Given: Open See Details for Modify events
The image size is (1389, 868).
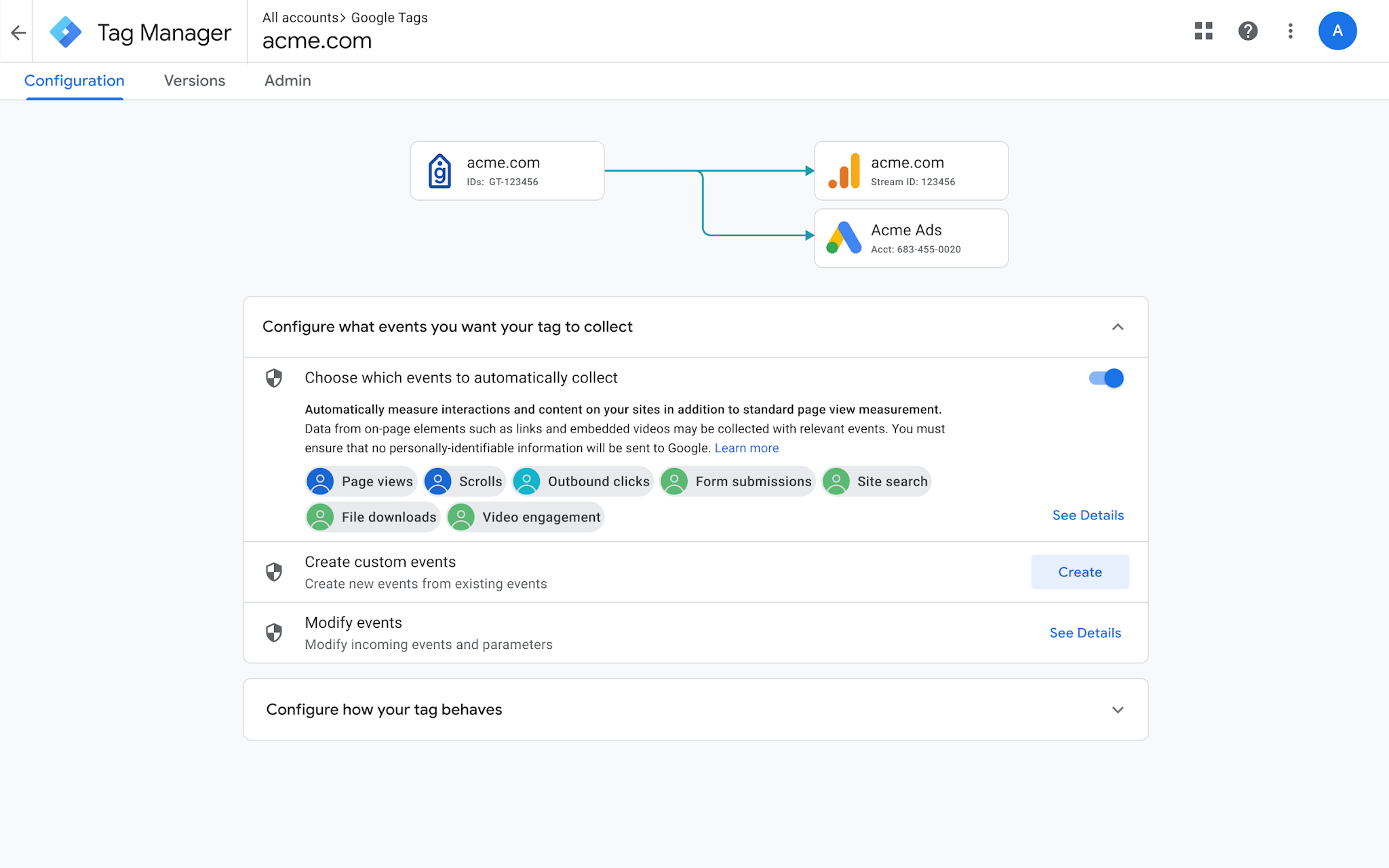Looking at the screenshot, I should pyautogui.click(x=1085, y=633).
